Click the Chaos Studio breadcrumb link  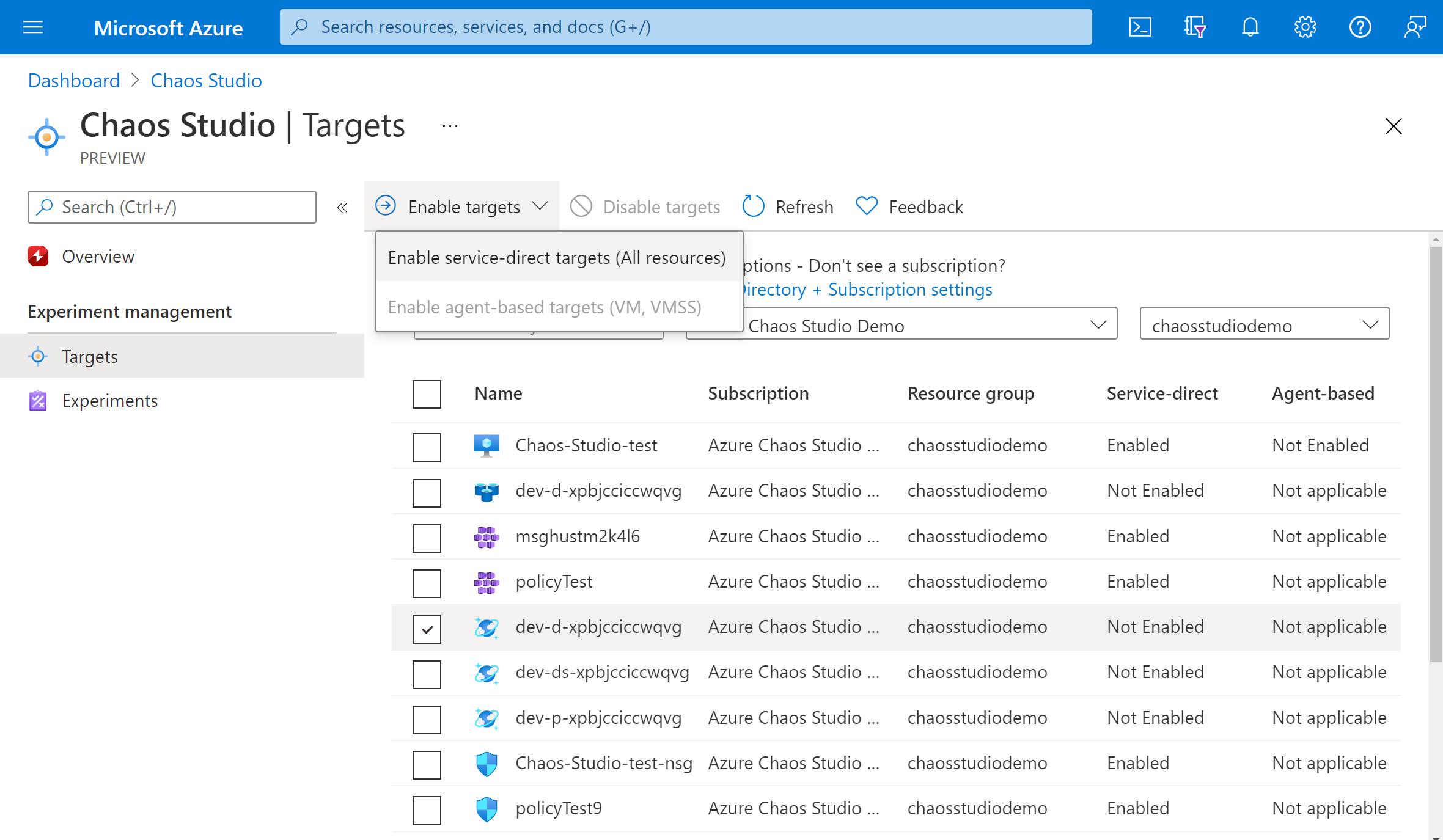pyautogui.click(x=205, y=80)
